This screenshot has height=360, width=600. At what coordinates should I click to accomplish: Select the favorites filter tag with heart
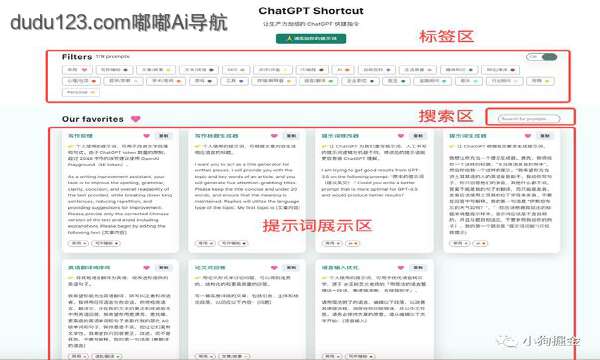77,70
